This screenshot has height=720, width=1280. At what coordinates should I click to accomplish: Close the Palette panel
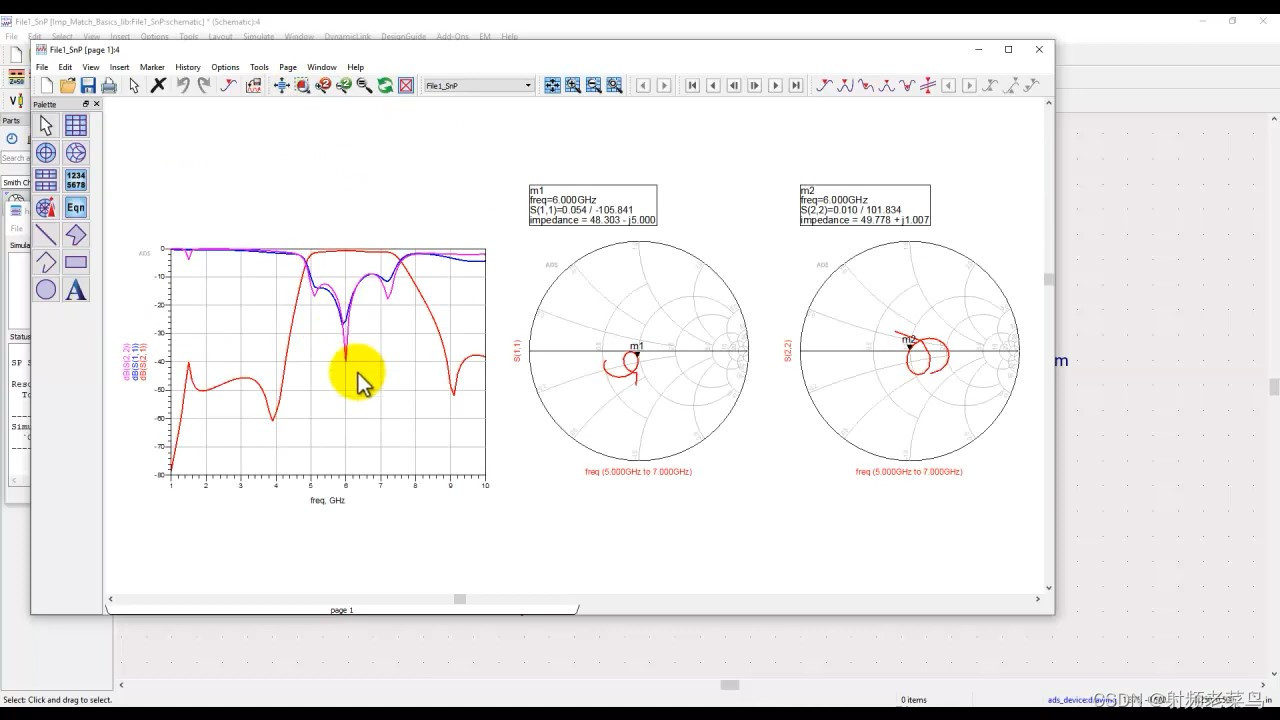tap(97, 104)
